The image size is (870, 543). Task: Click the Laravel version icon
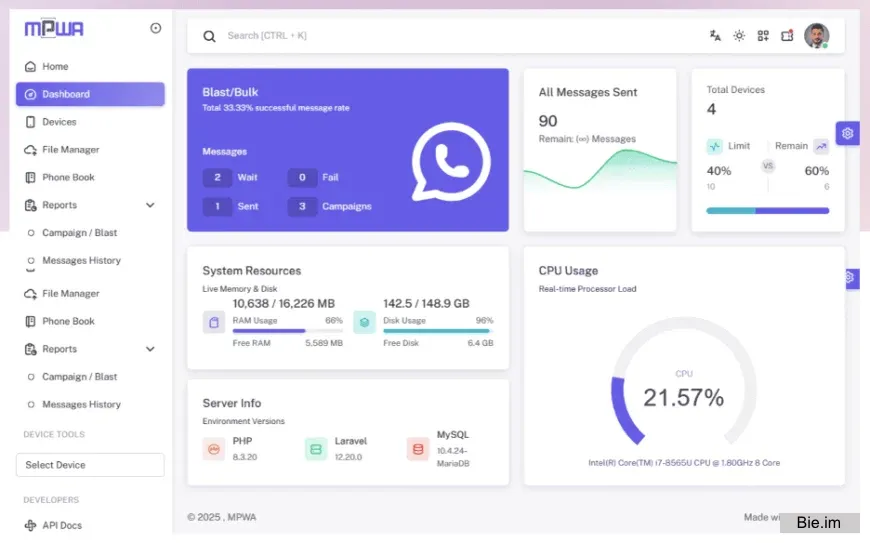316,449
